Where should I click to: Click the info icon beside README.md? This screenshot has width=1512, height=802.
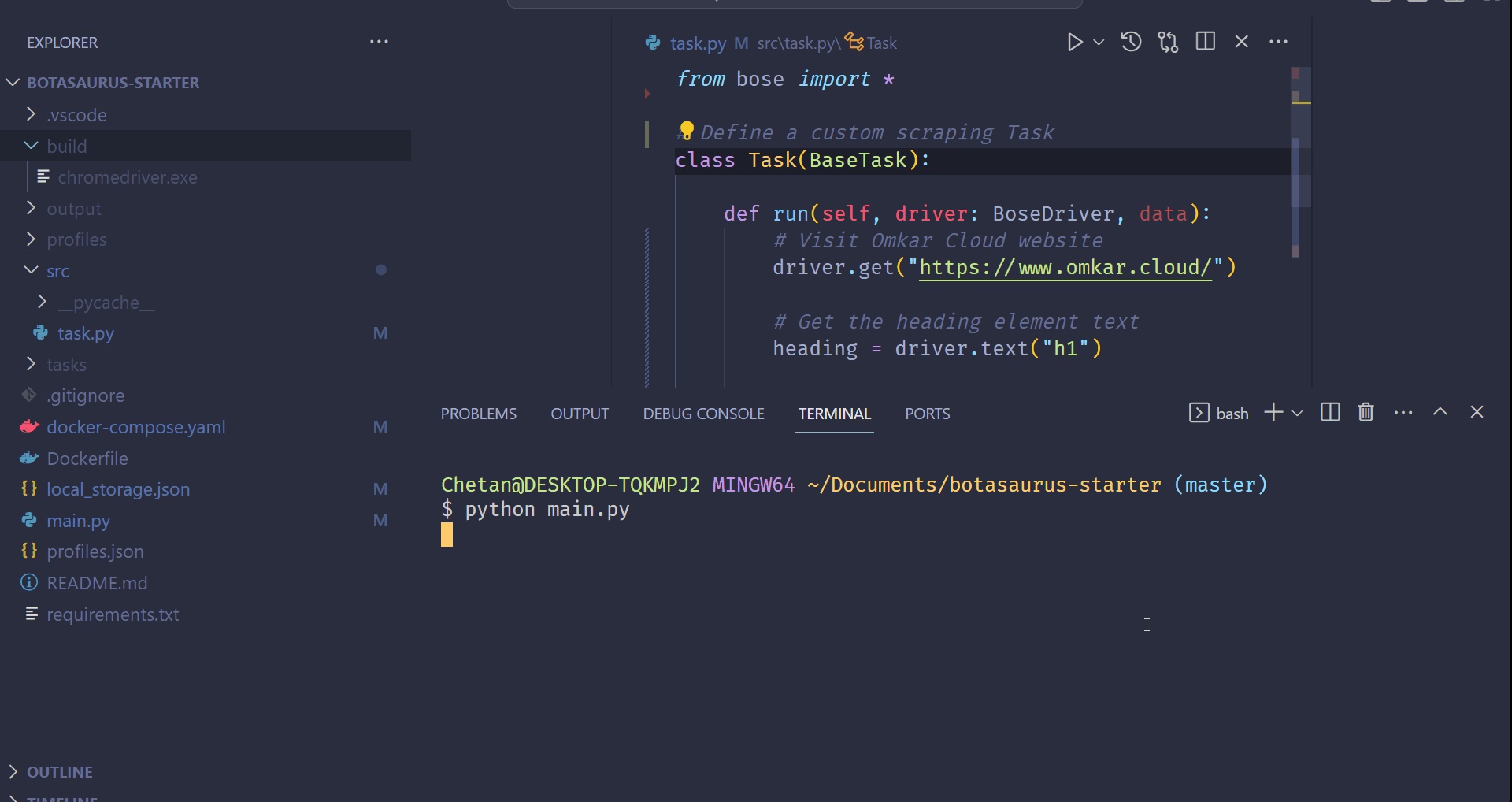29,582
